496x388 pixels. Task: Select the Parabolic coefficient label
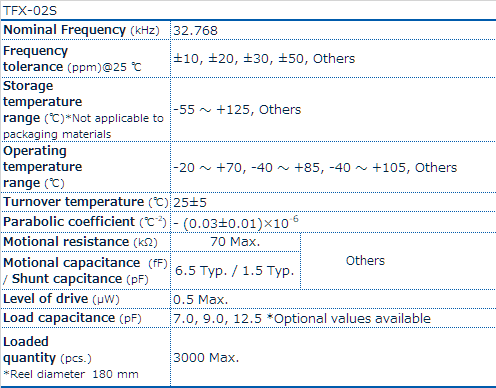tap(85, 222)
